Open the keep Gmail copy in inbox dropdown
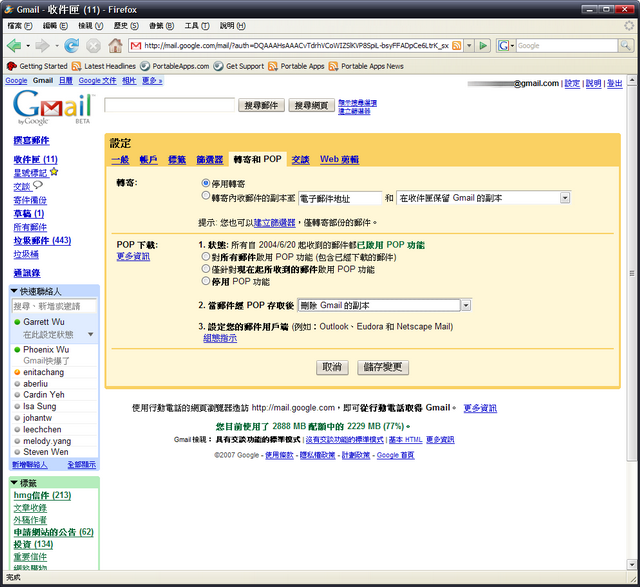The width and height of the screenshot is (640, 587). click(483, 198)
